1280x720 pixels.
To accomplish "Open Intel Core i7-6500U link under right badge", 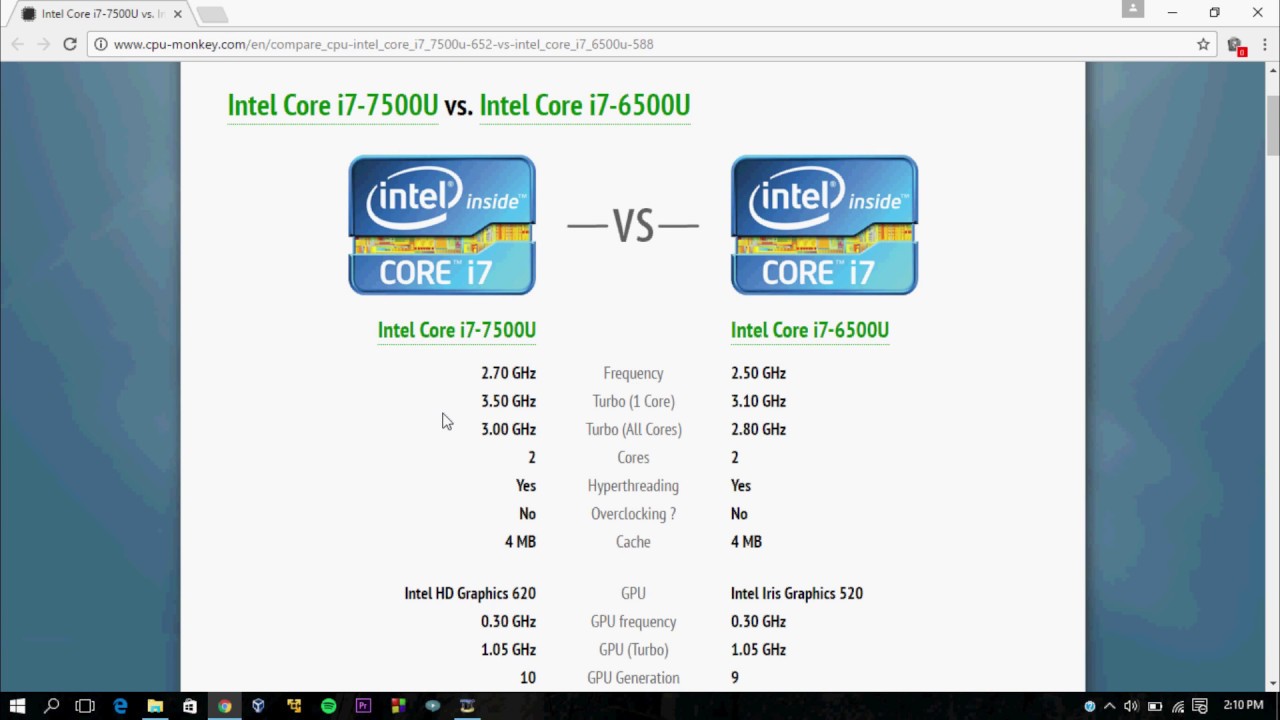I will pyautogui.click(x=810, y=330).
